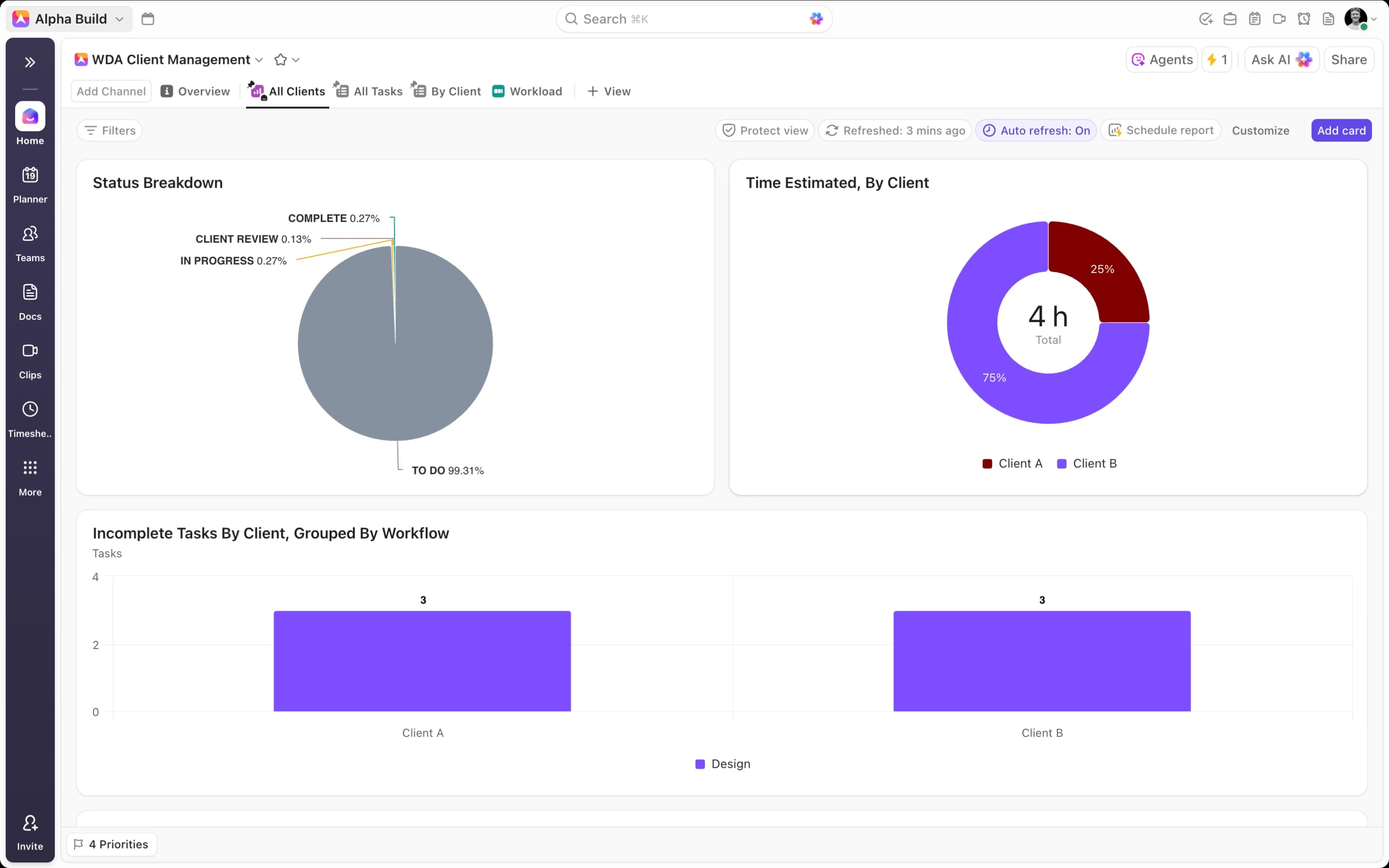The height and width of the screenshot is (868, 1389).
Task: Click the Share button
Action: tap(1348, 60)
